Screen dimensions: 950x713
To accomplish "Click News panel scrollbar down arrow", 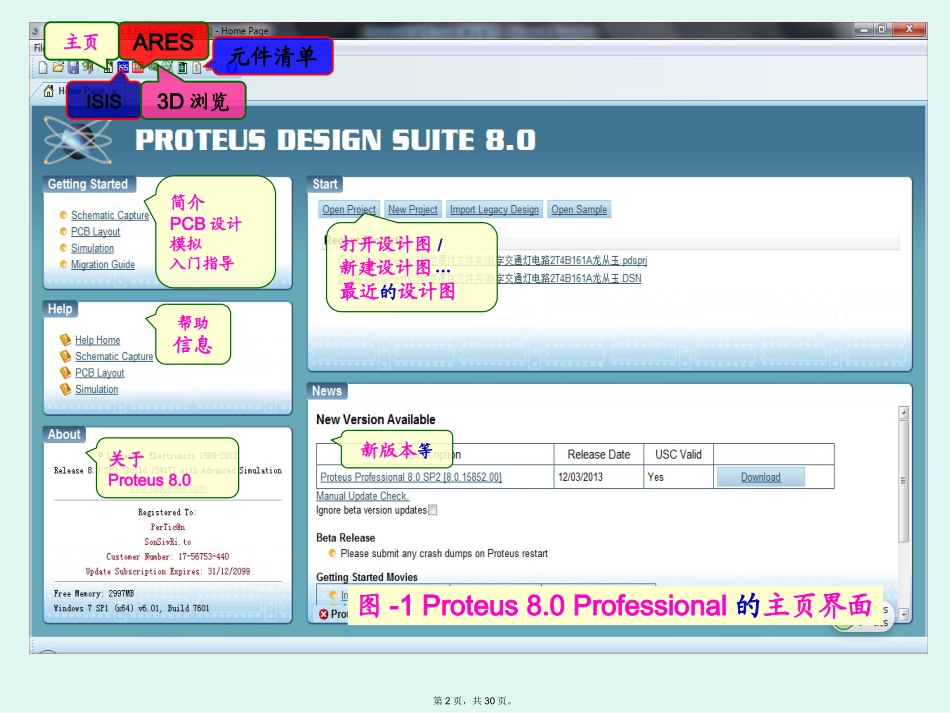I will coord(903,614).
